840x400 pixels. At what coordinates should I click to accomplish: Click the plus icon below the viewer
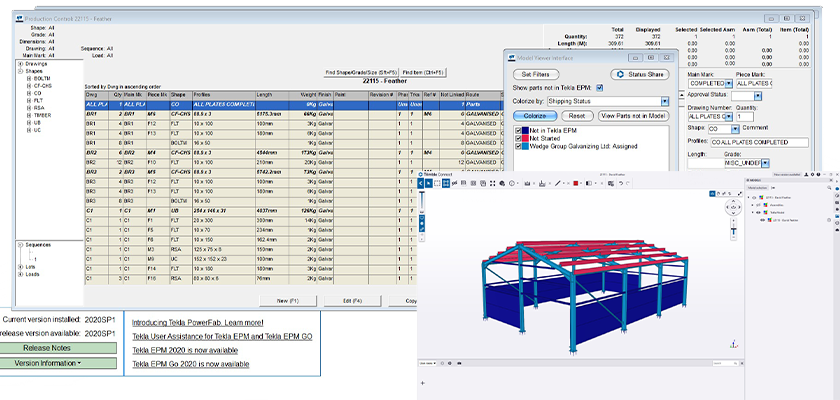click(423, 383)
